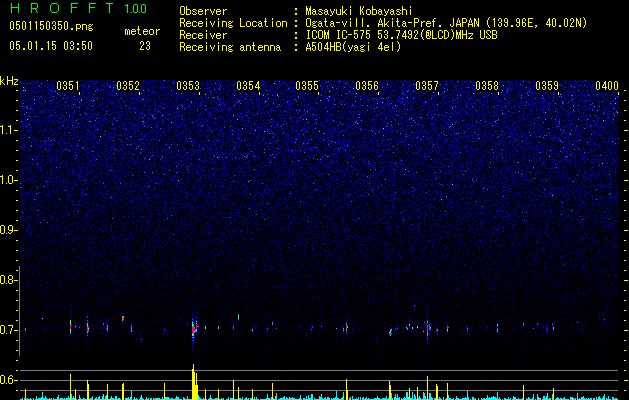Click the meteor count value 23
629x400 pixels.
point(145,46)
